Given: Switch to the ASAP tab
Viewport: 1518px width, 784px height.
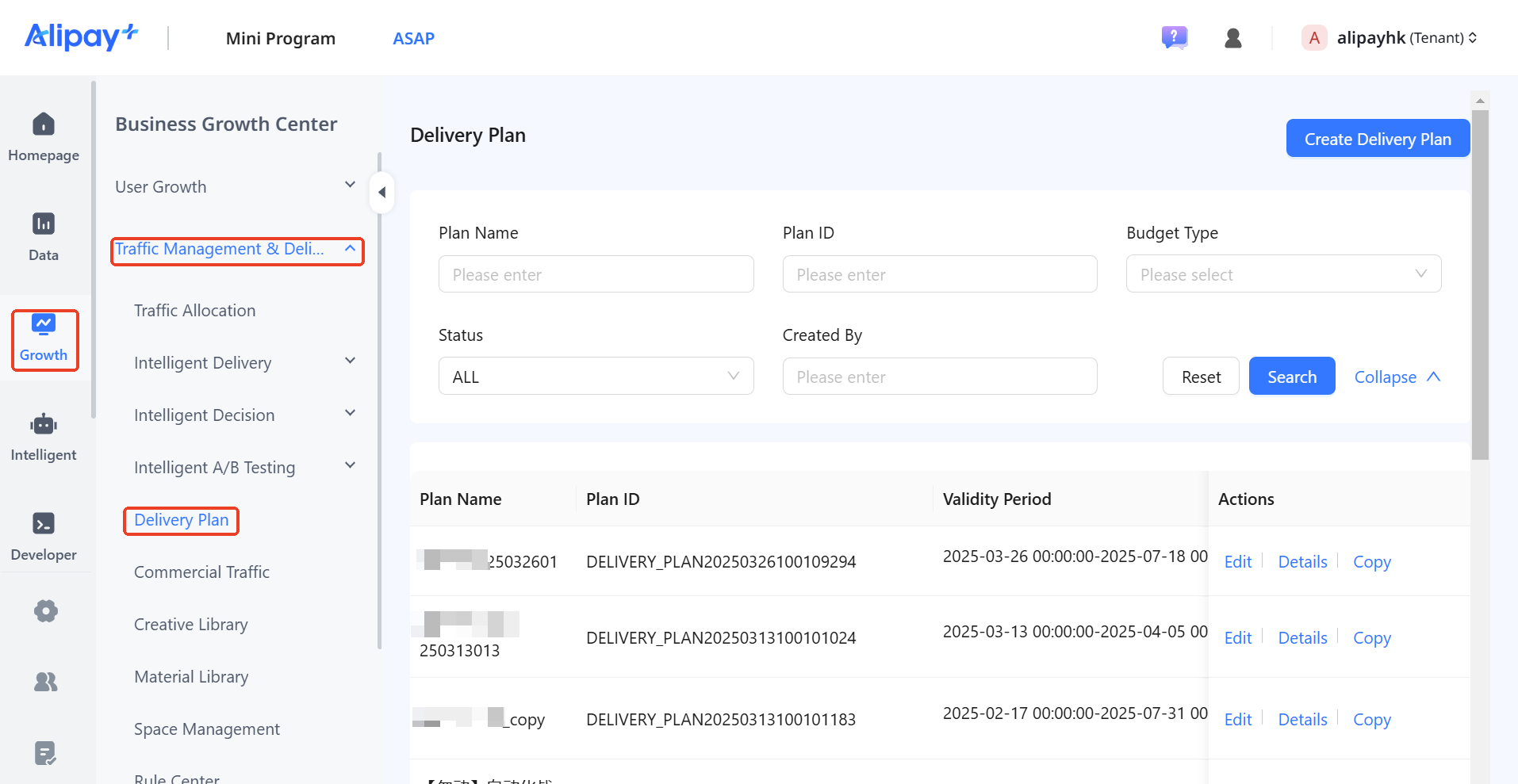Looking at the screenshot, I should click(x=413, y=38).
